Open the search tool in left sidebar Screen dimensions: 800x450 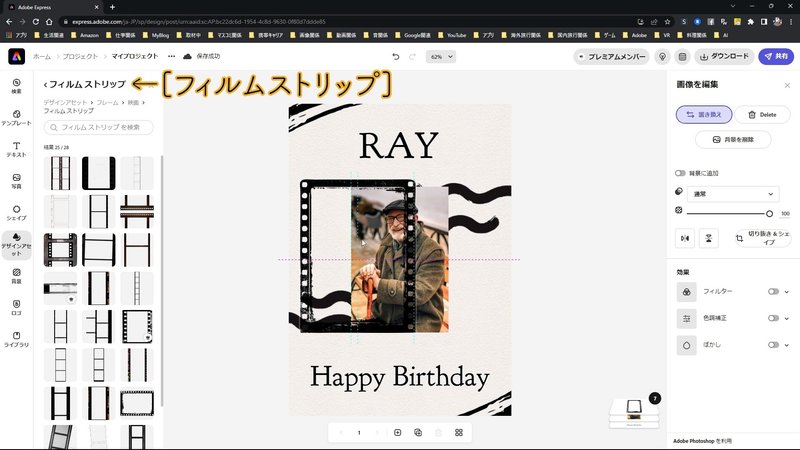[x=16, y=86]
